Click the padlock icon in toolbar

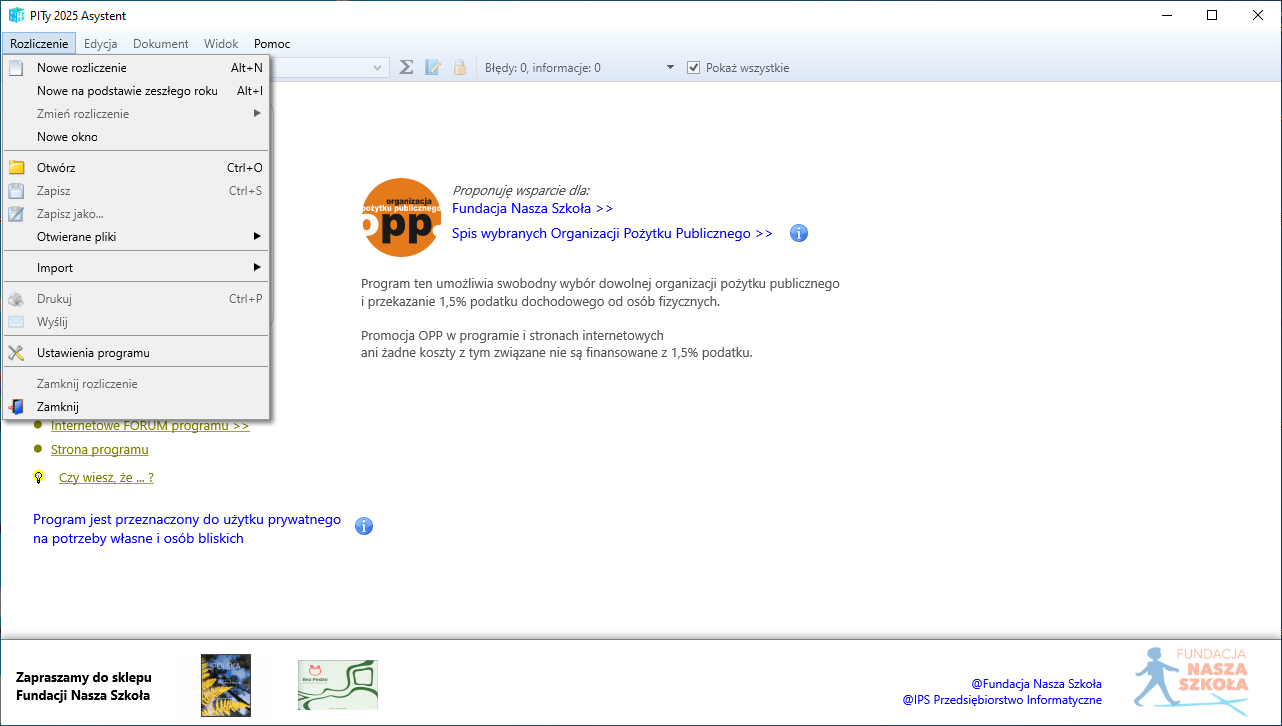point(460,67)
